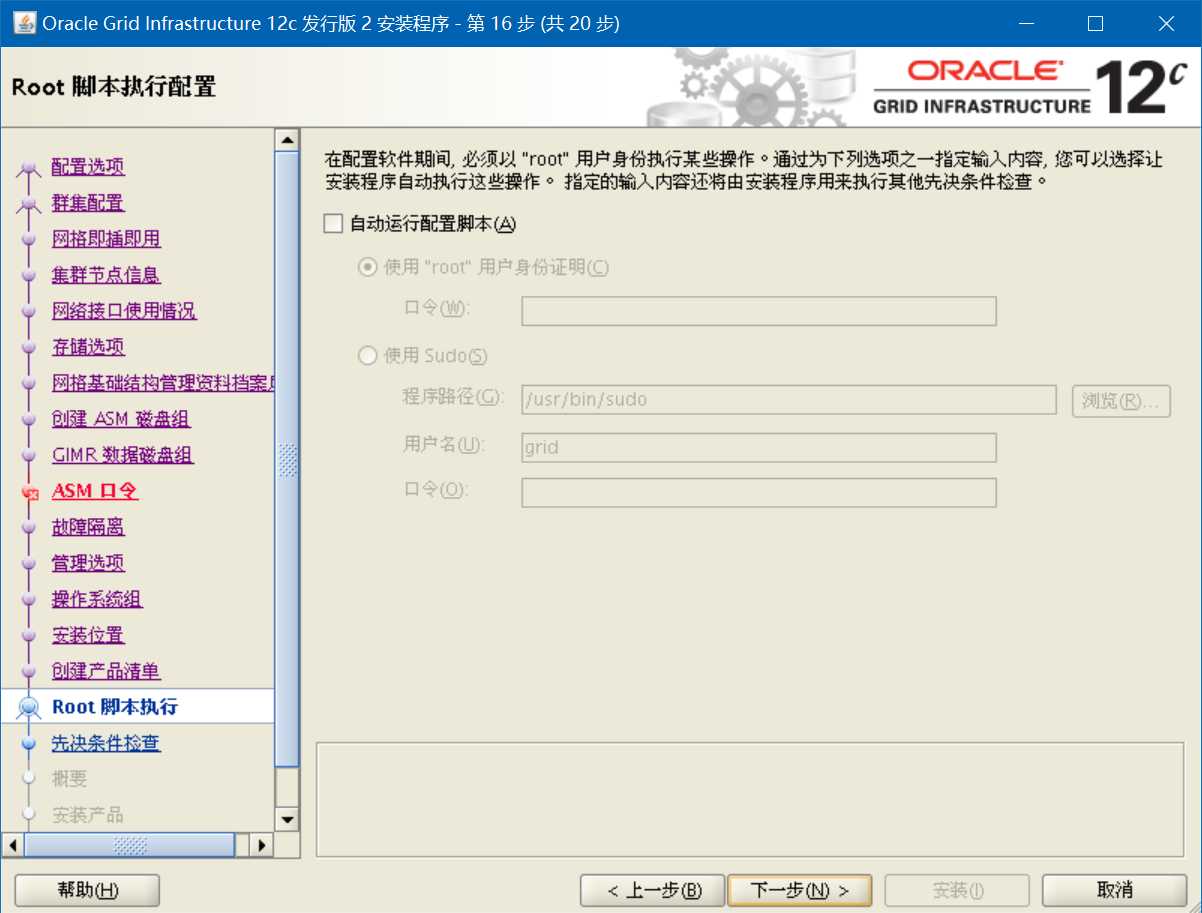Select the 使用 "root" 用户身份证明 radio button

368,267
